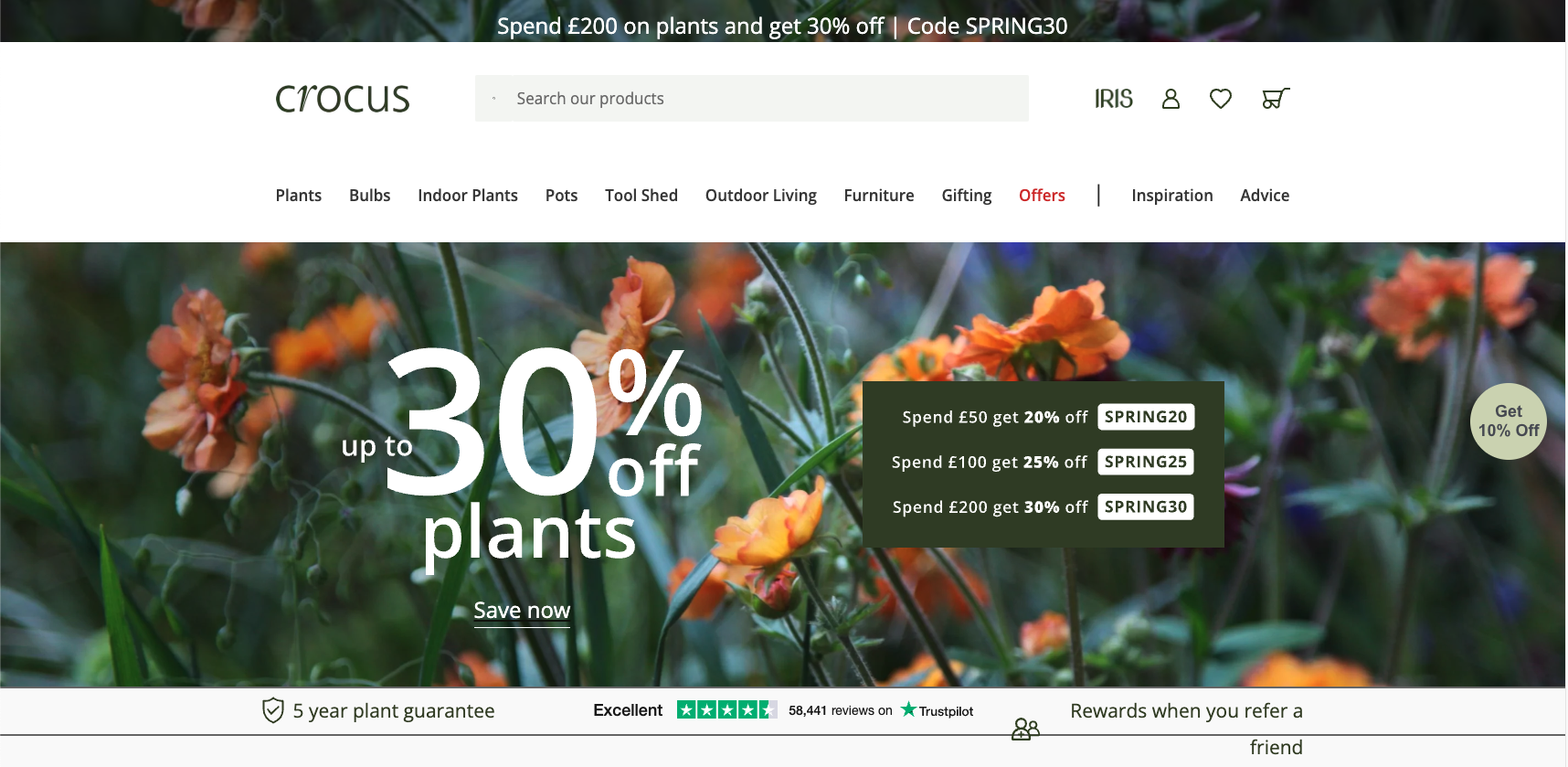Open the user account icon
This screenshot has height=767, width=1568.
(1171, 99)
